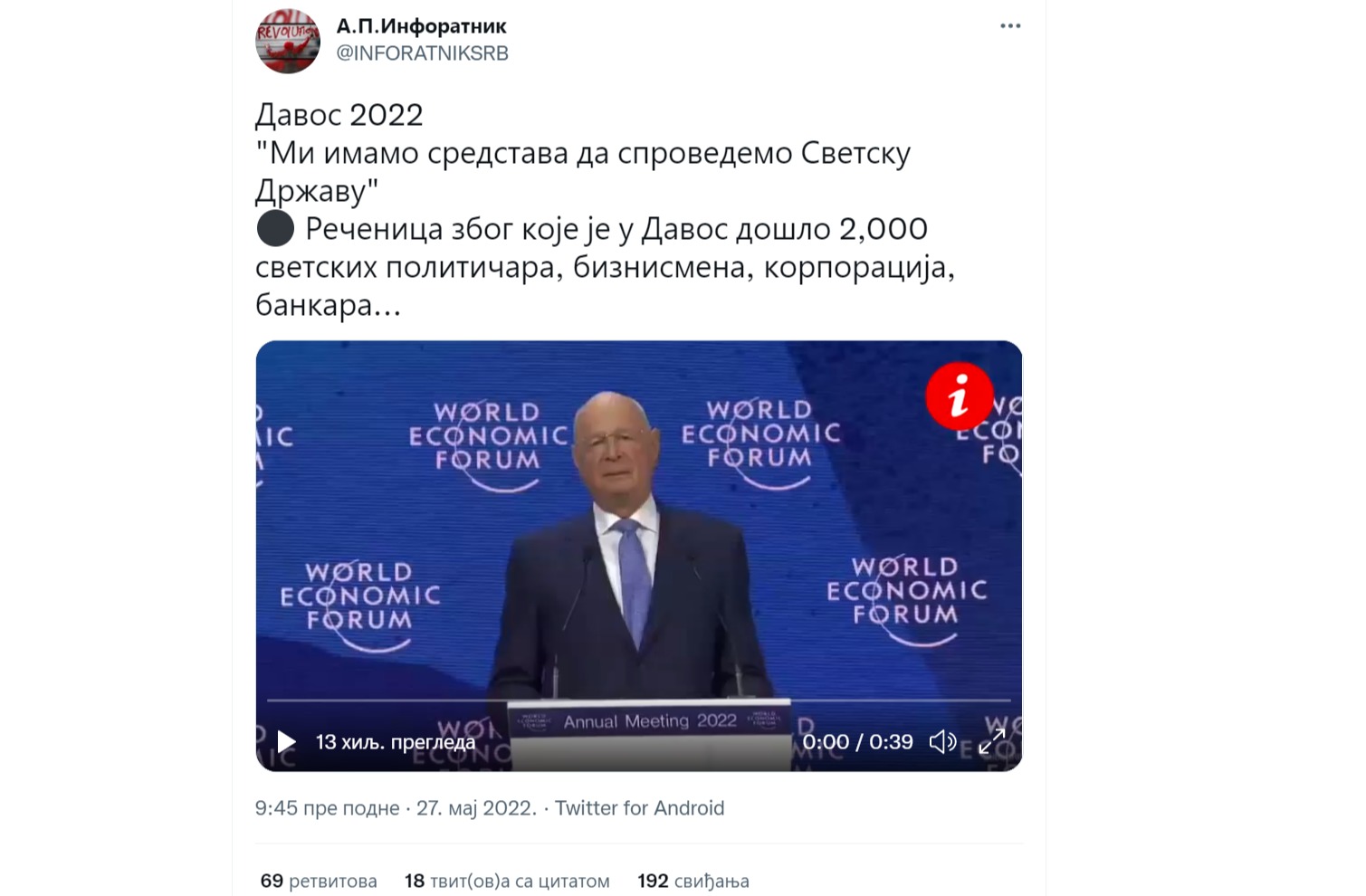Viewport: 1366px width, 896px height.
Task: Click the Annual Meeting 2022 podium sign
Action: (x=650, y=721)
